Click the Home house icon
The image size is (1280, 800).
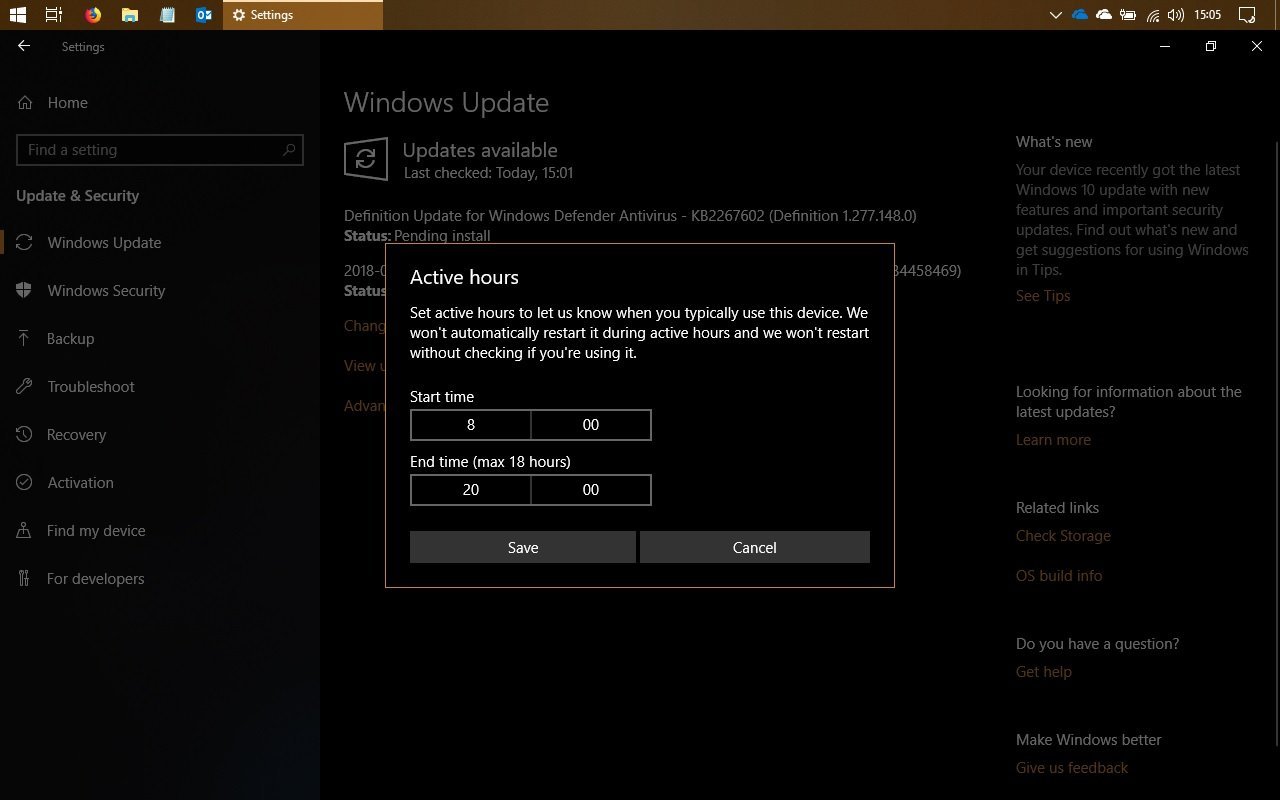click(x=25, y=103)
